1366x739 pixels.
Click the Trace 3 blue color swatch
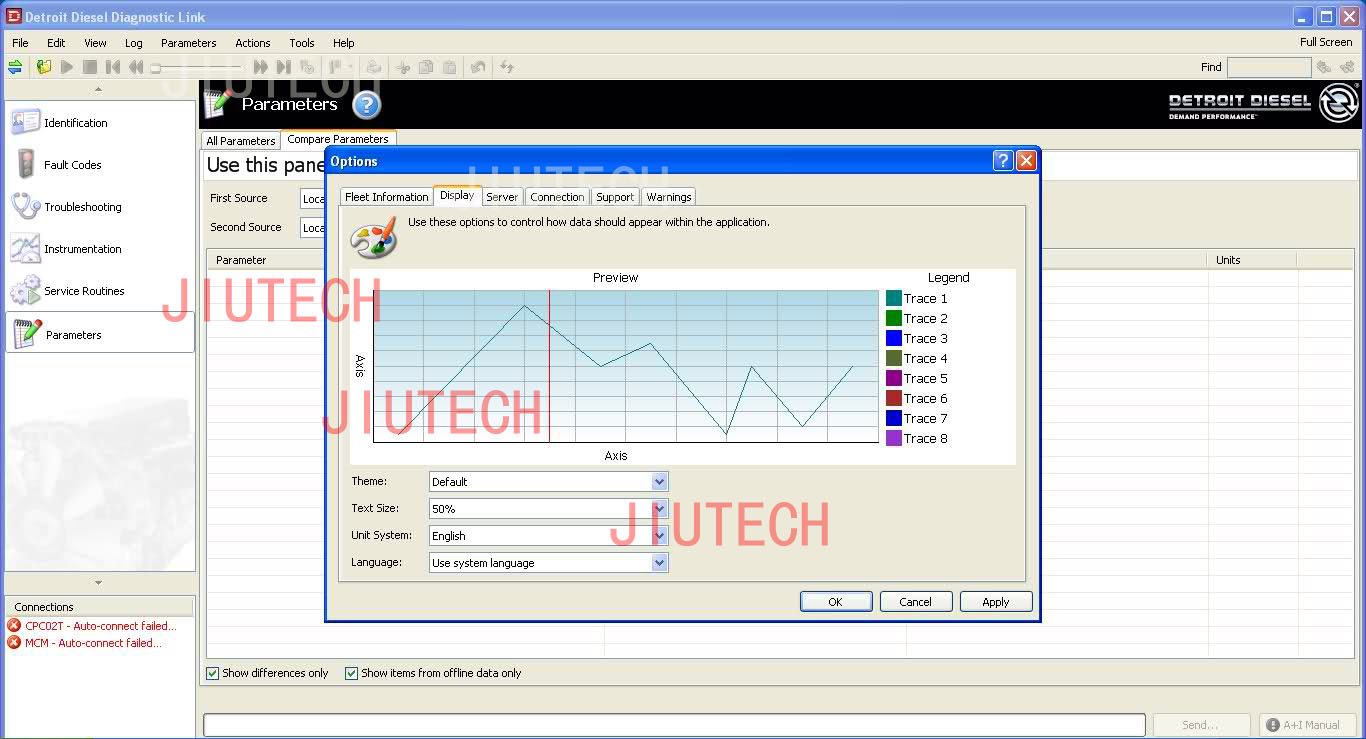click(894, 338)
